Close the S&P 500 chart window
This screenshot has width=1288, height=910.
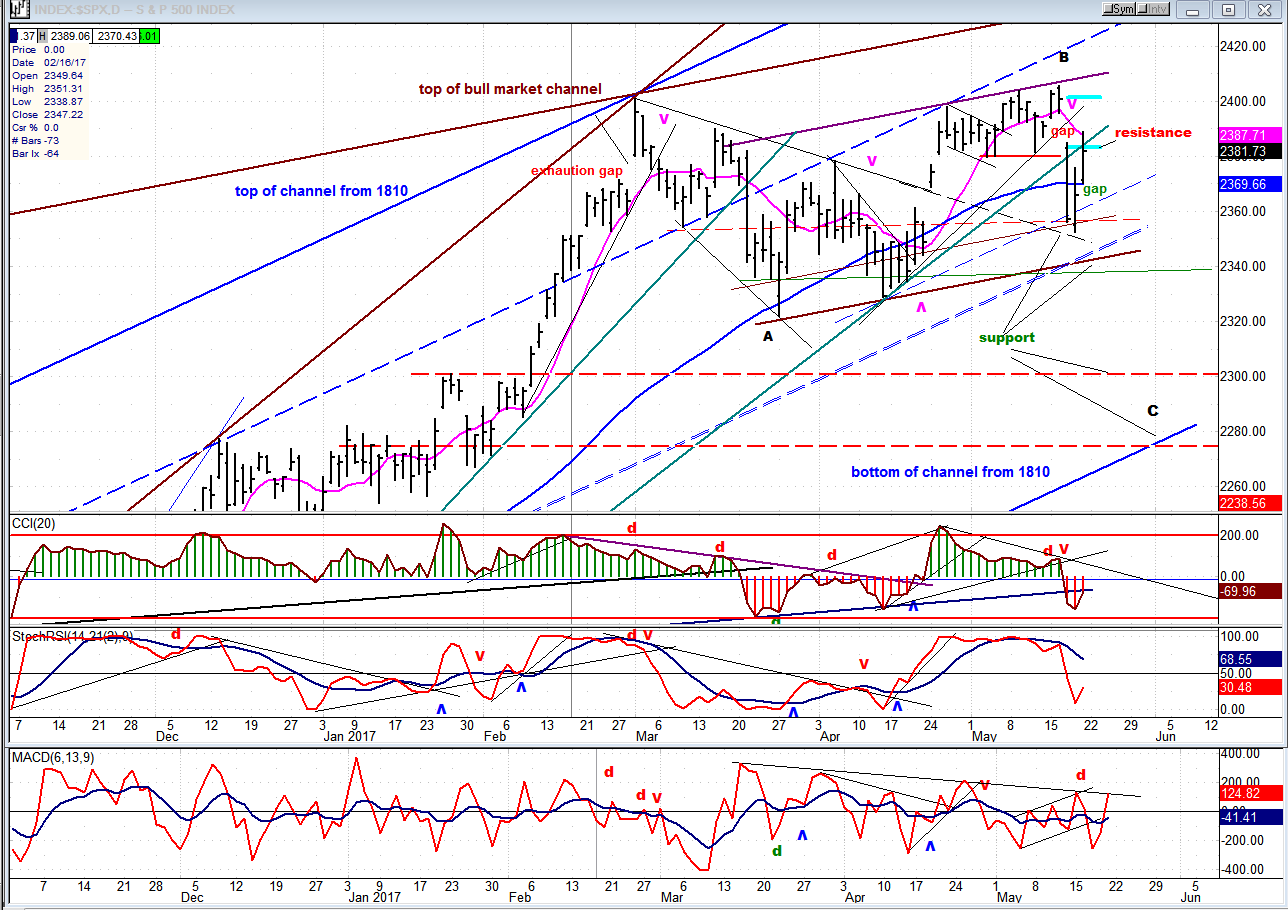(x=1263, y=10)
